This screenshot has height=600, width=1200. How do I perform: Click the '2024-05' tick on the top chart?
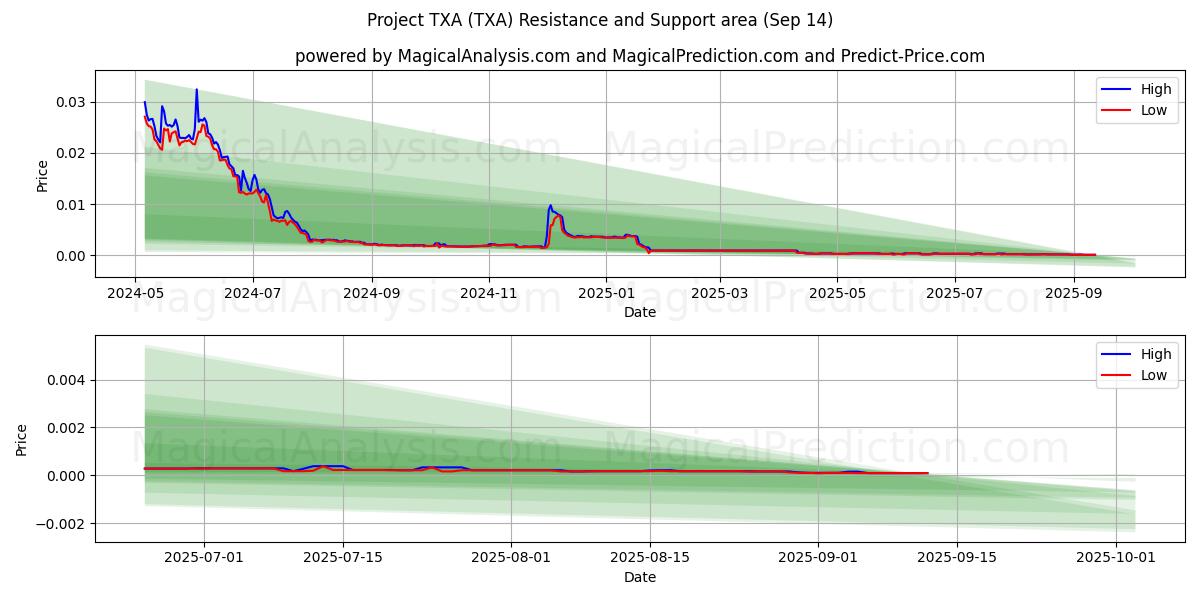[135, 294]
